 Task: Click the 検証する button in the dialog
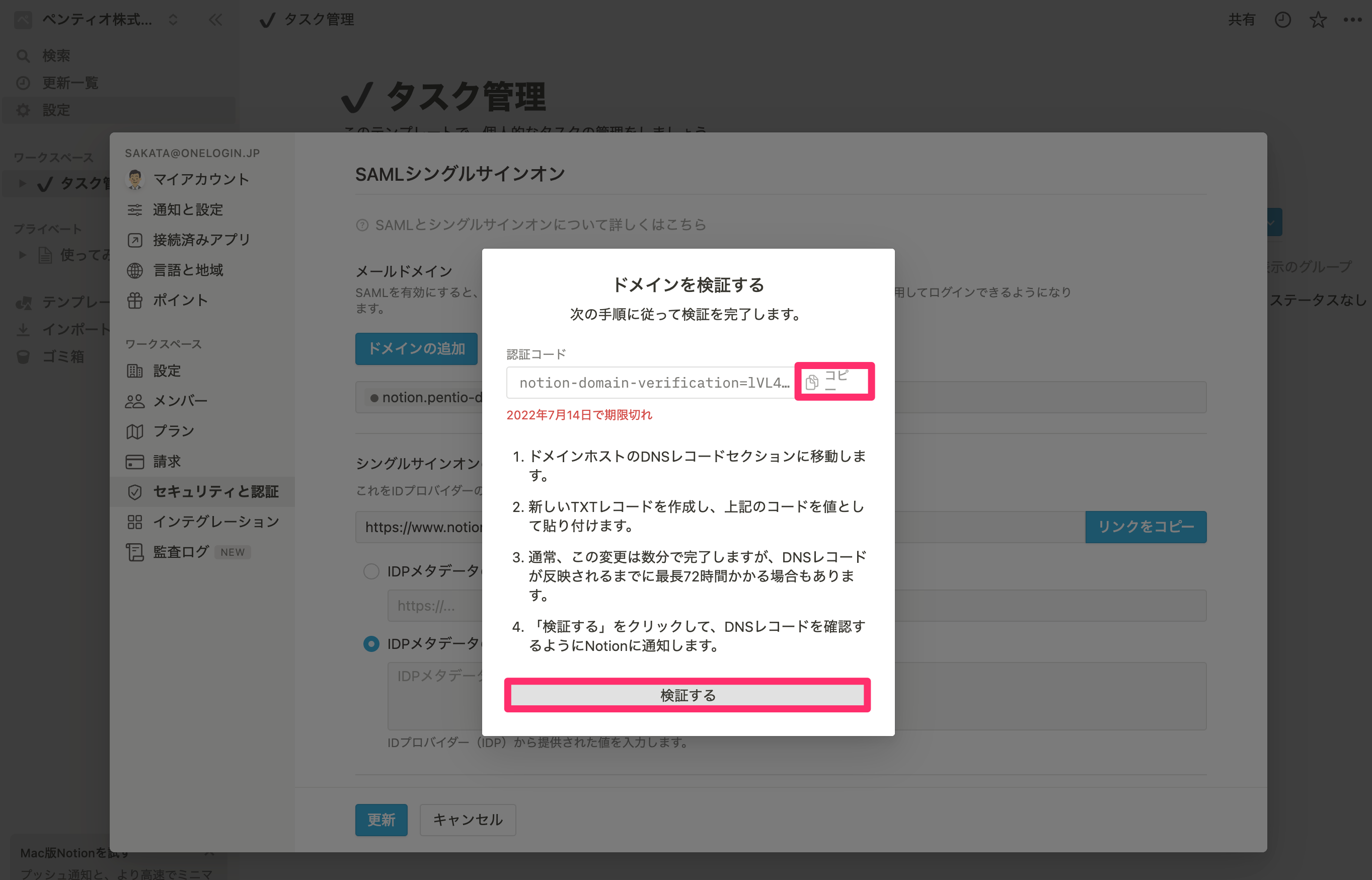point(687,695)
